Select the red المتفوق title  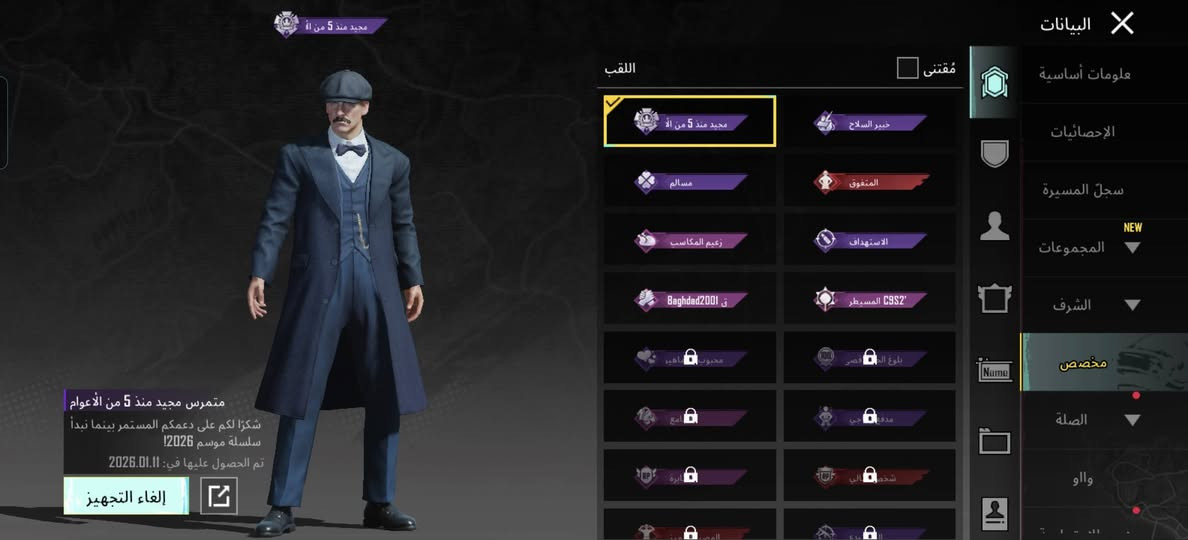click(870, 182)
